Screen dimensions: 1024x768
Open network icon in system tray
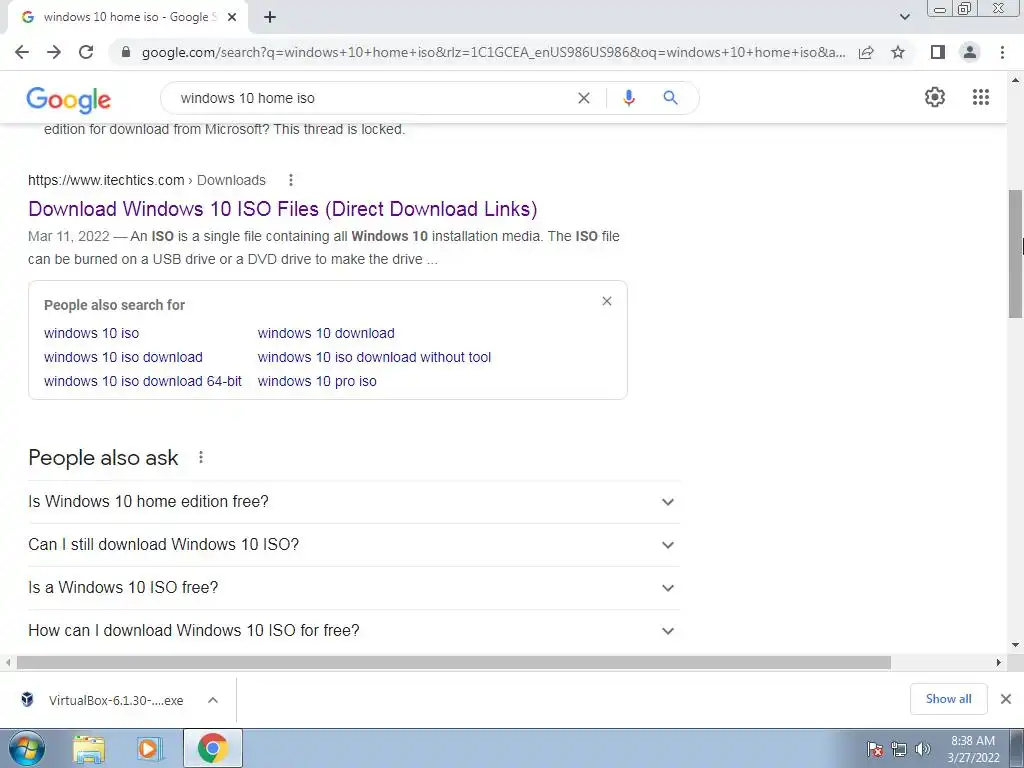pyautogui.click(x=899, y=749)
